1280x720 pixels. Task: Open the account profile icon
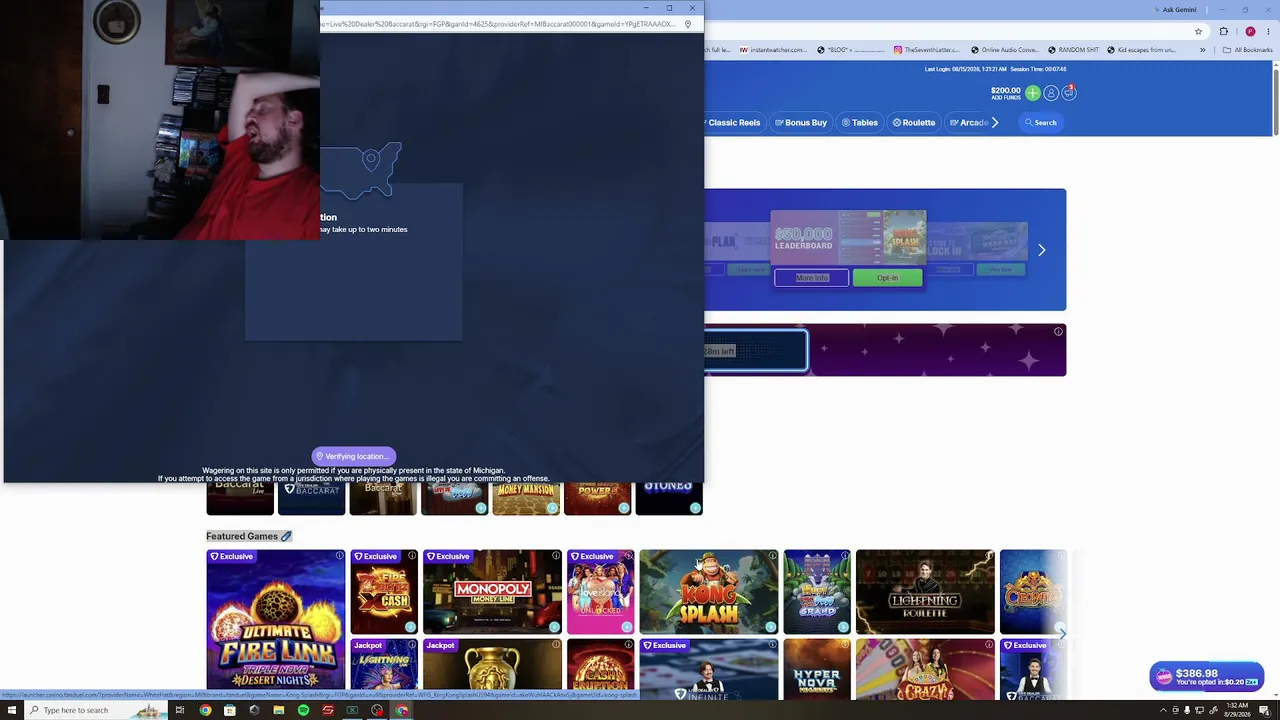coord(1051,93)
